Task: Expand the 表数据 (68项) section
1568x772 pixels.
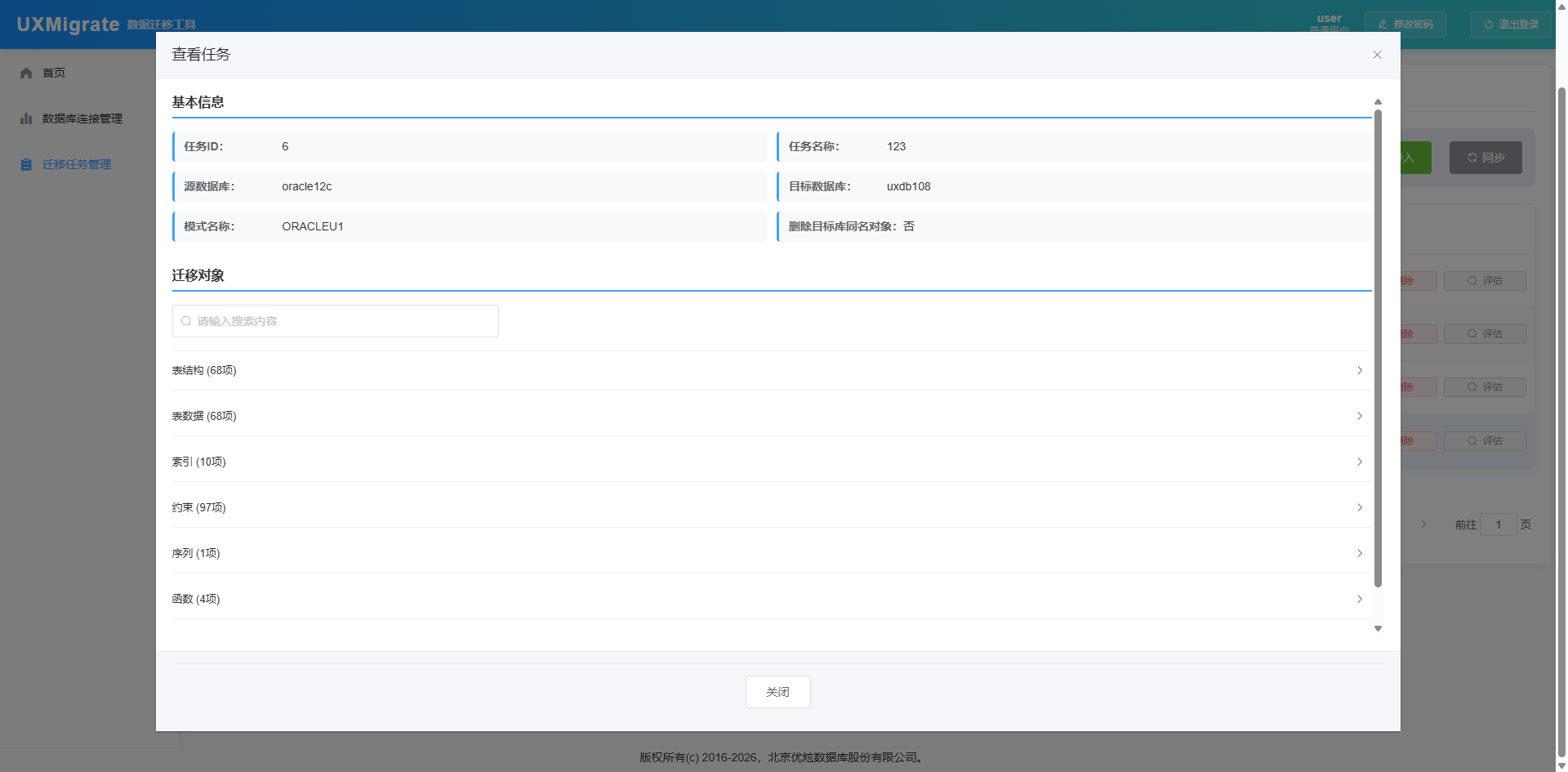Action: (768, 416)
